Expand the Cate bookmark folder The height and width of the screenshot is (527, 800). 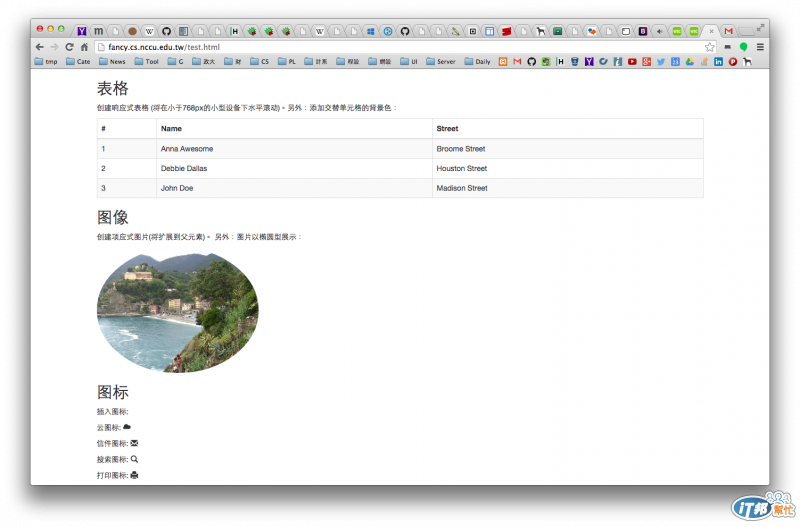coord(78,62)
